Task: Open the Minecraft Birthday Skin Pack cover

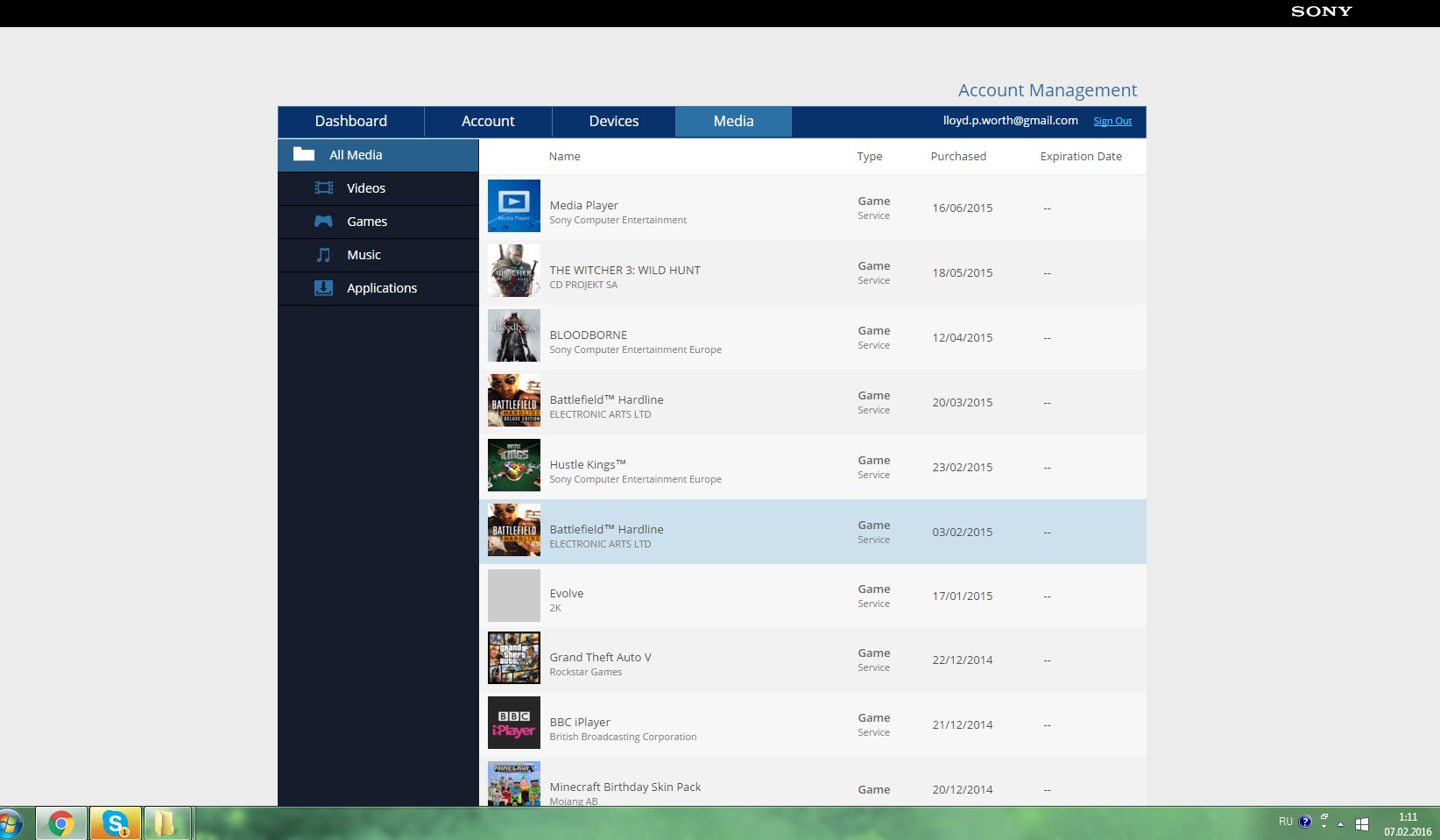Action: click(x=514, y=783)
